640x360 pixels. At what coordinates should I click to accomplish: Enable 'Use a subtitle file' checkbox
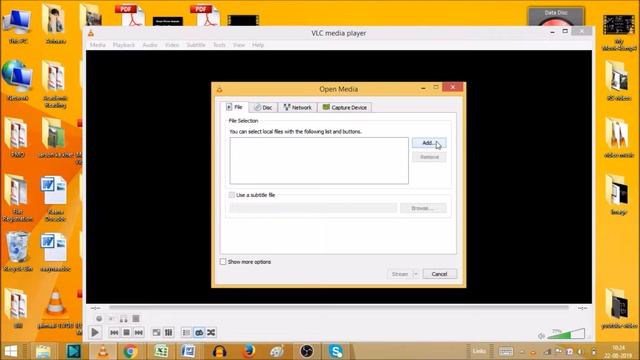(x=232, y=195)
